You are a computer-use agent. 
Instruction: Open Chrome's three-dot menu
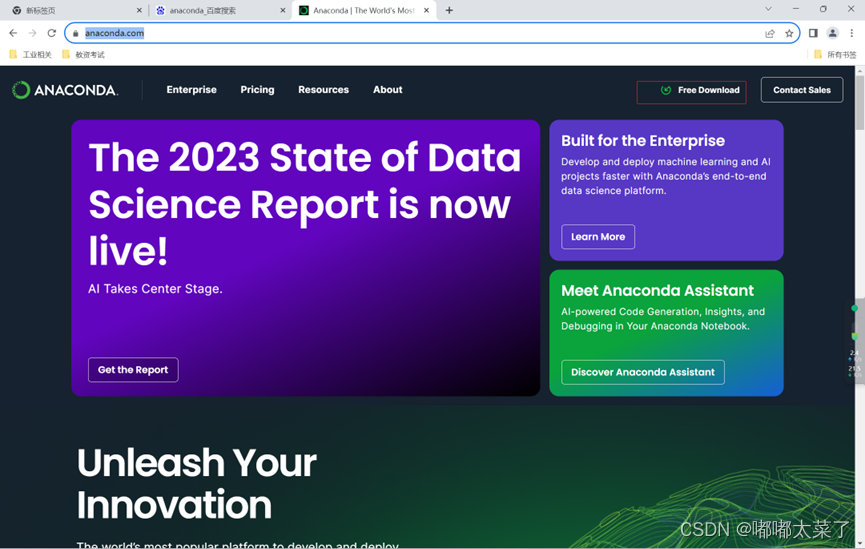tap(852, 33)
